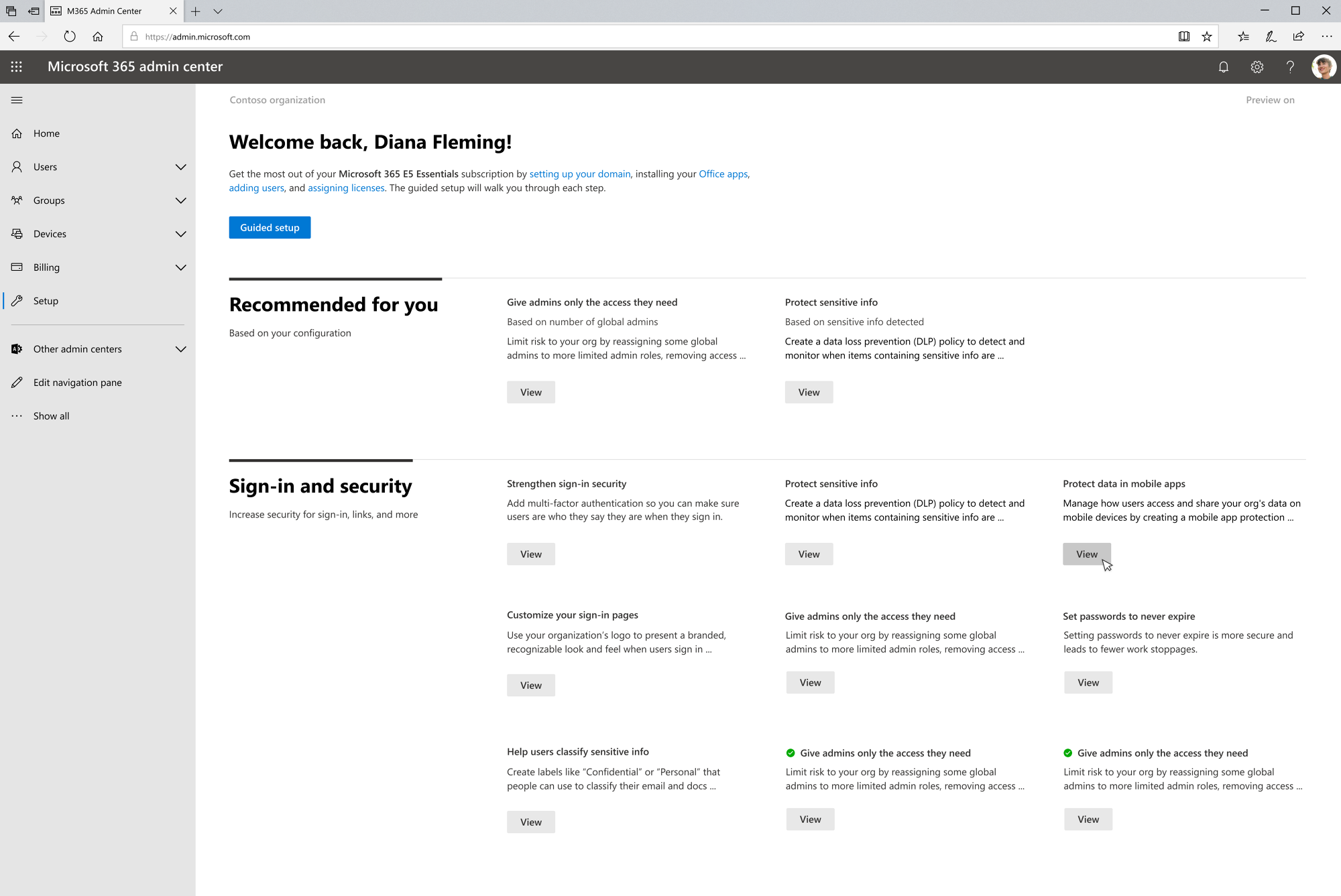
Task: Toggle the Preview on switch
Action: click(1270, 100)
